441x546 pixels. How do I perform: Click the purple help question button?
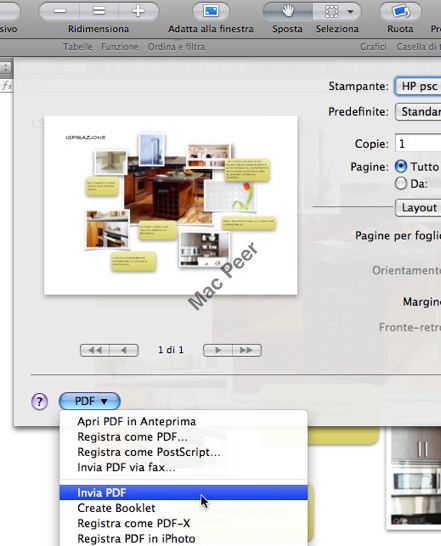coord(39,402)
